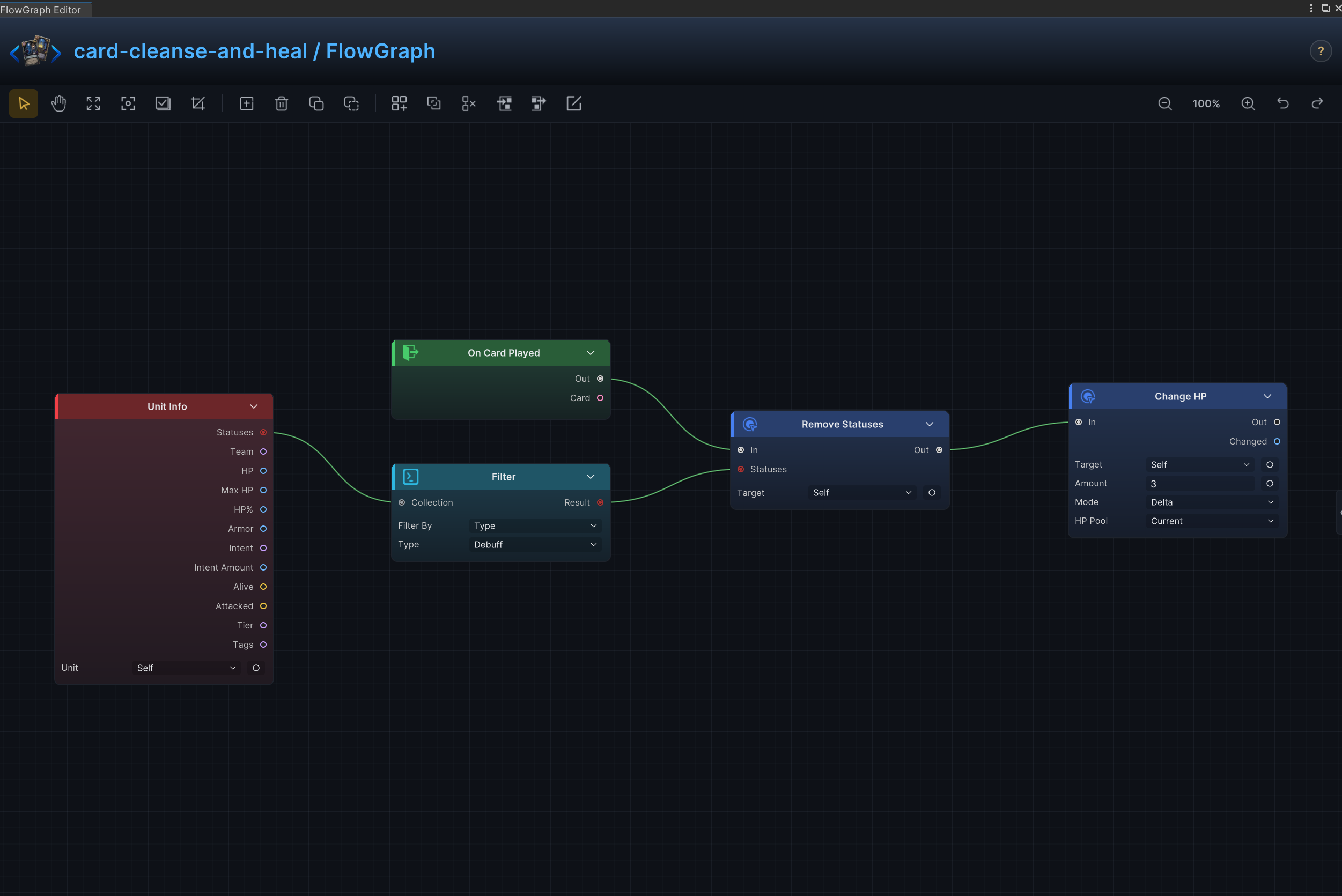This screenshot has height=896, width=1342.
Task: Click the align nodes import icon
Action: point(504,103)
